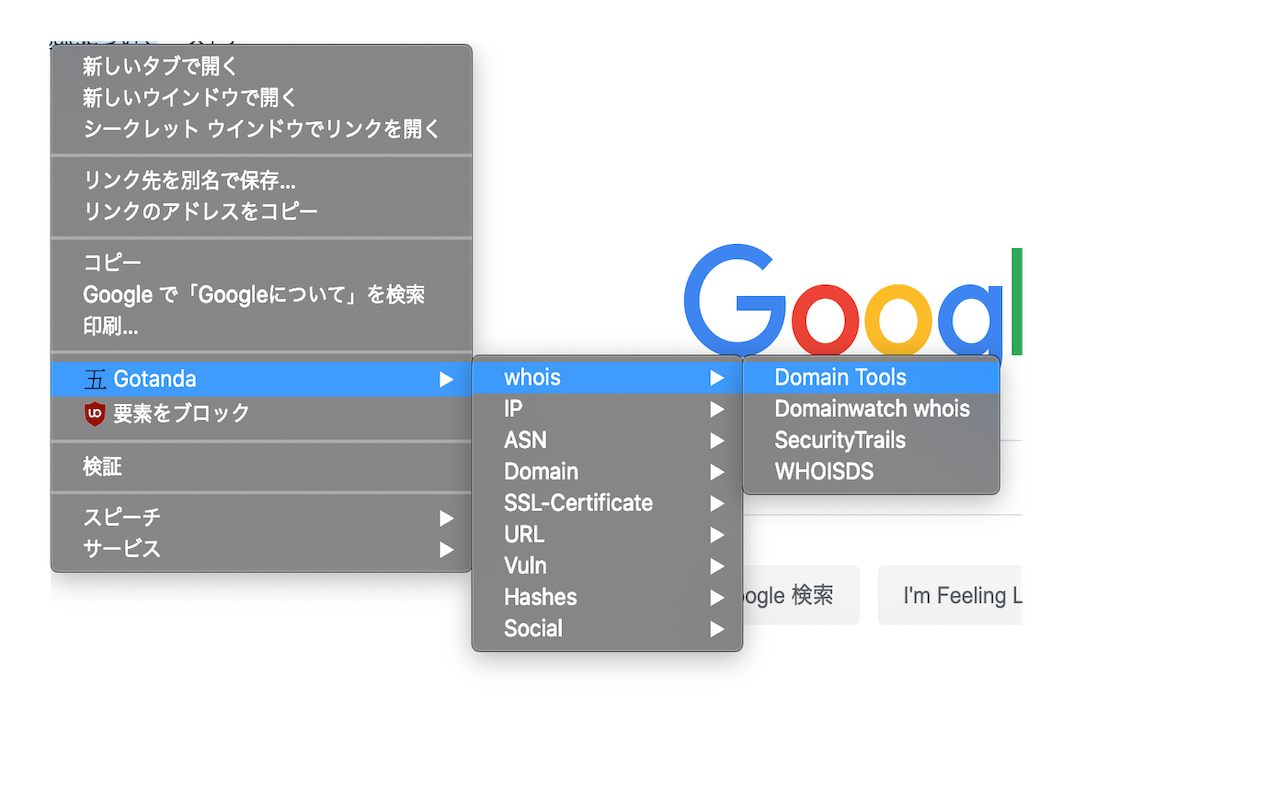
Task: Copy the link address (リンクのアドレスをコピー)
Action: tap(261, 212)
